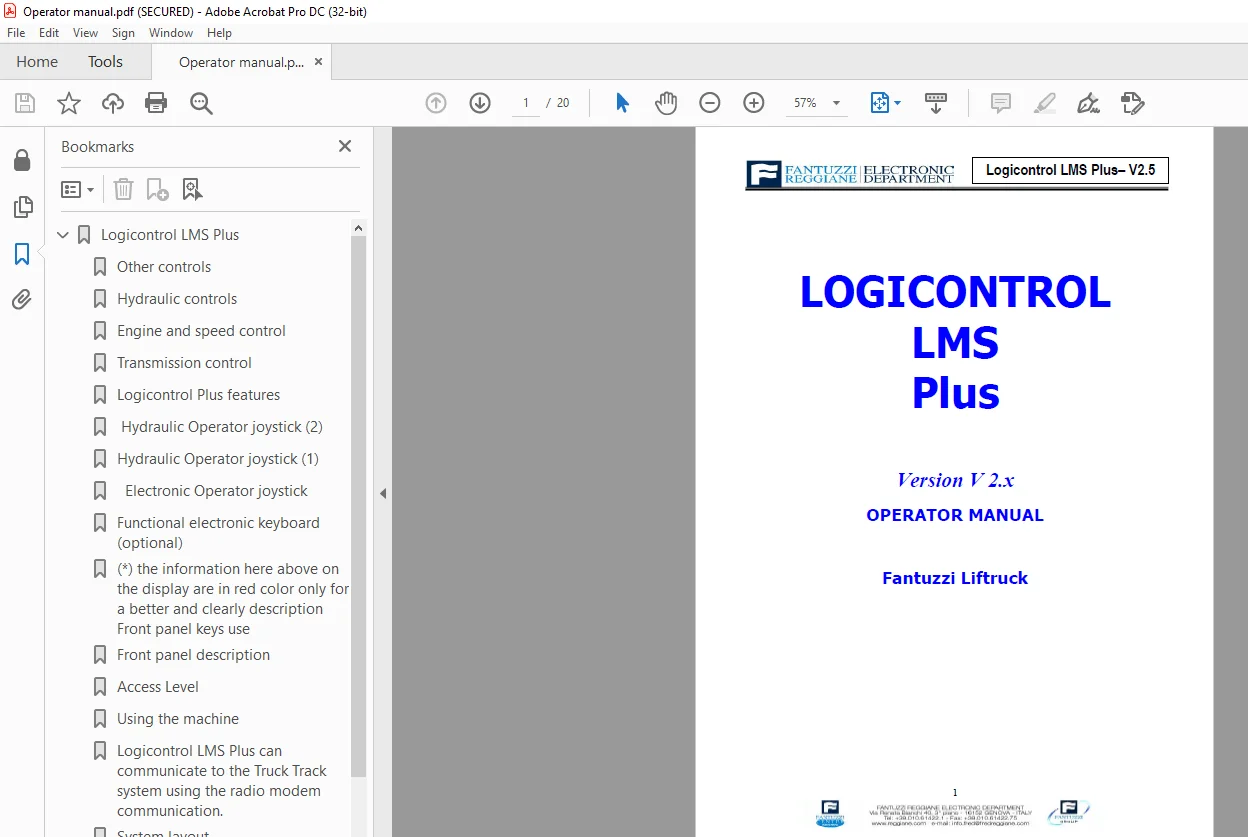Screen dimensions: 1248x837
Task: Select the Hand pan tool
Action: pos(666,103)
